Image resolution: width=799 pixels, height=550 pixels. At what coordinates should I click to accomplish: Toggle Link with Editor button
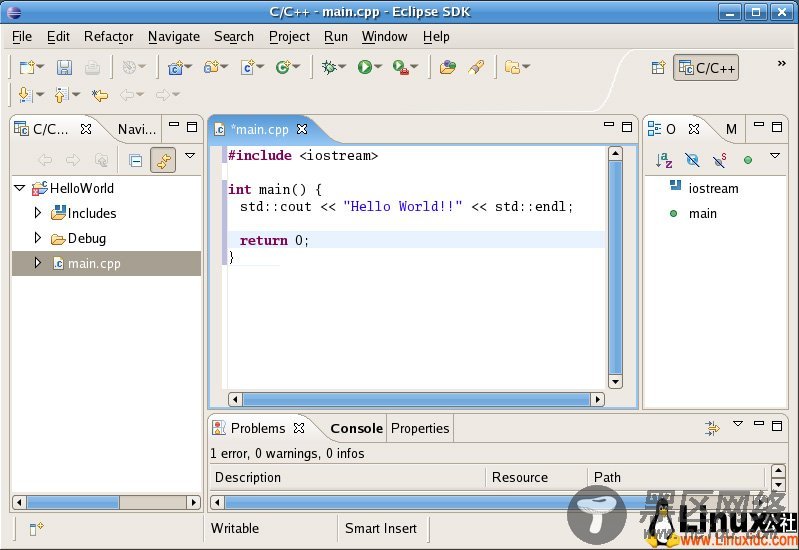point(163,161)
